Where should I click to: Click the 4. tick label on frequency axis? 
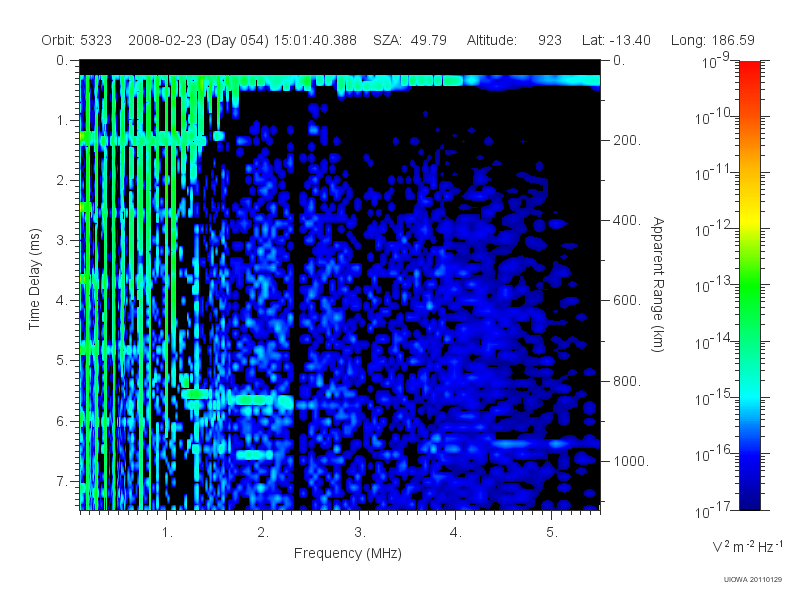456,533
